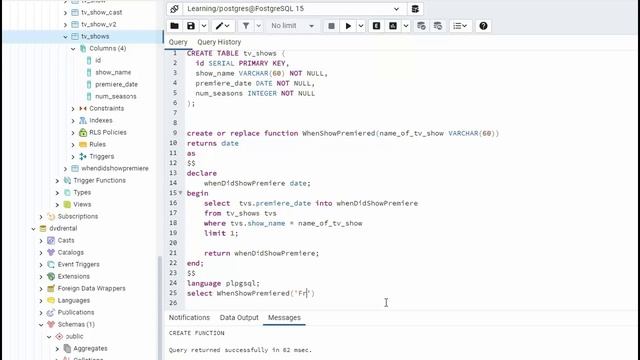The height and width of the screenshot is (360, 640).
Task: Collapse the tv_shows table node
Action: pyautogui.click(x=65, y=36)
